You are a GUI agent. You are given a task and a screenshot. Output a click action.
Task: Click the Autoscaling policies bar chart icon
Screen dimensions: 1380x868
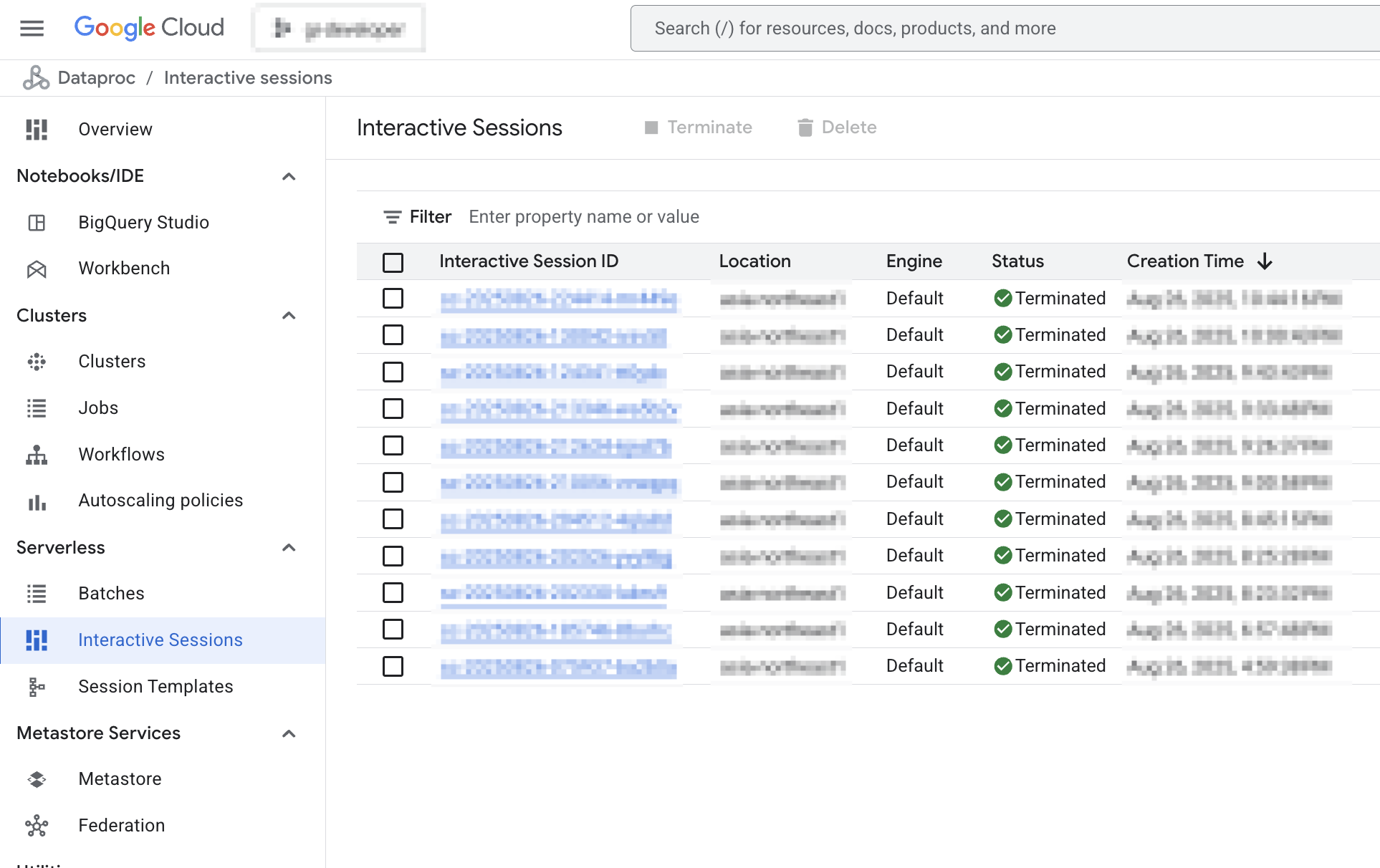(x=37, y=501)
